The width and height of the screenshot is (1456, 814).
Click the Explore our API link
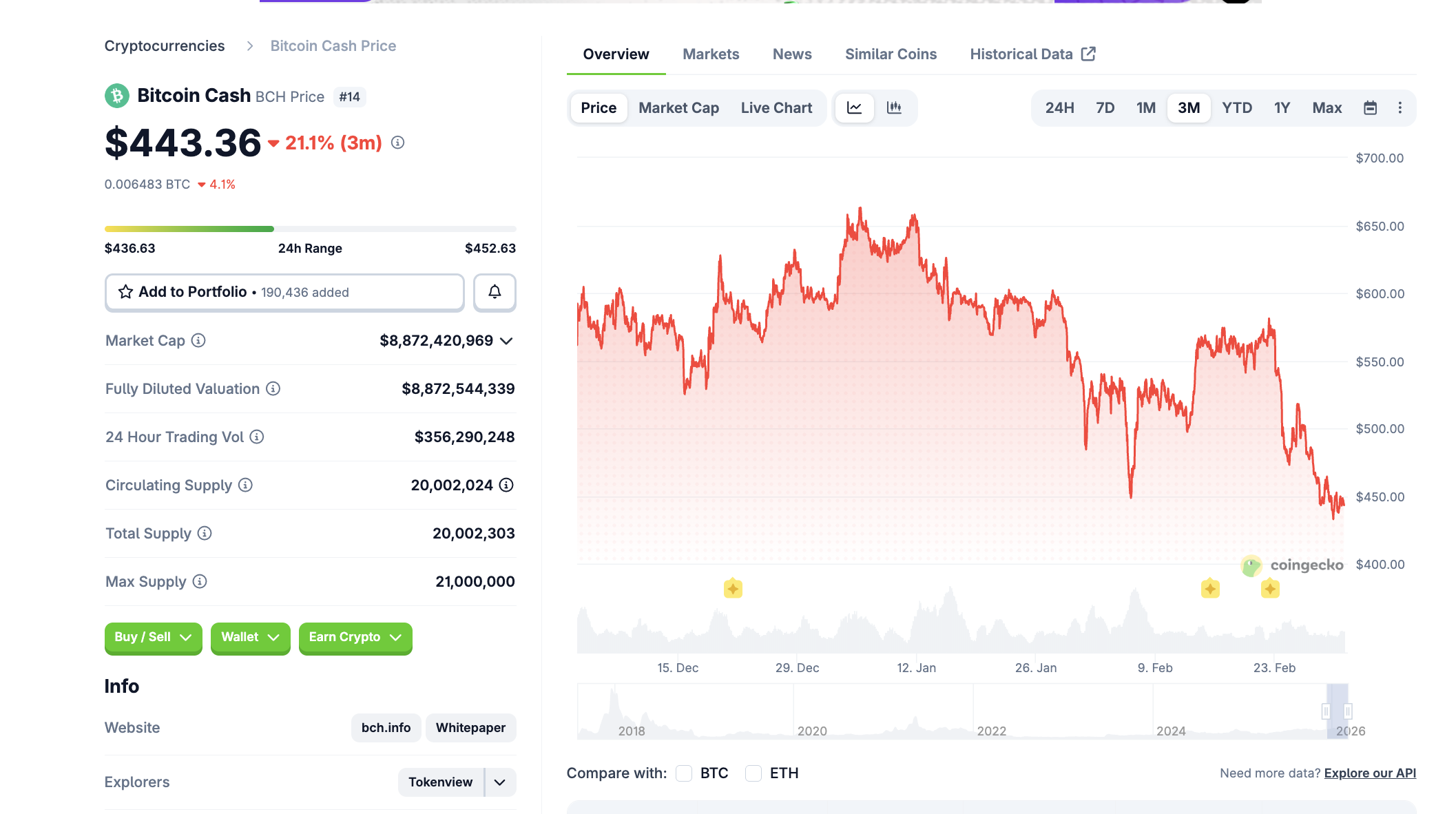pos(1369,773)
